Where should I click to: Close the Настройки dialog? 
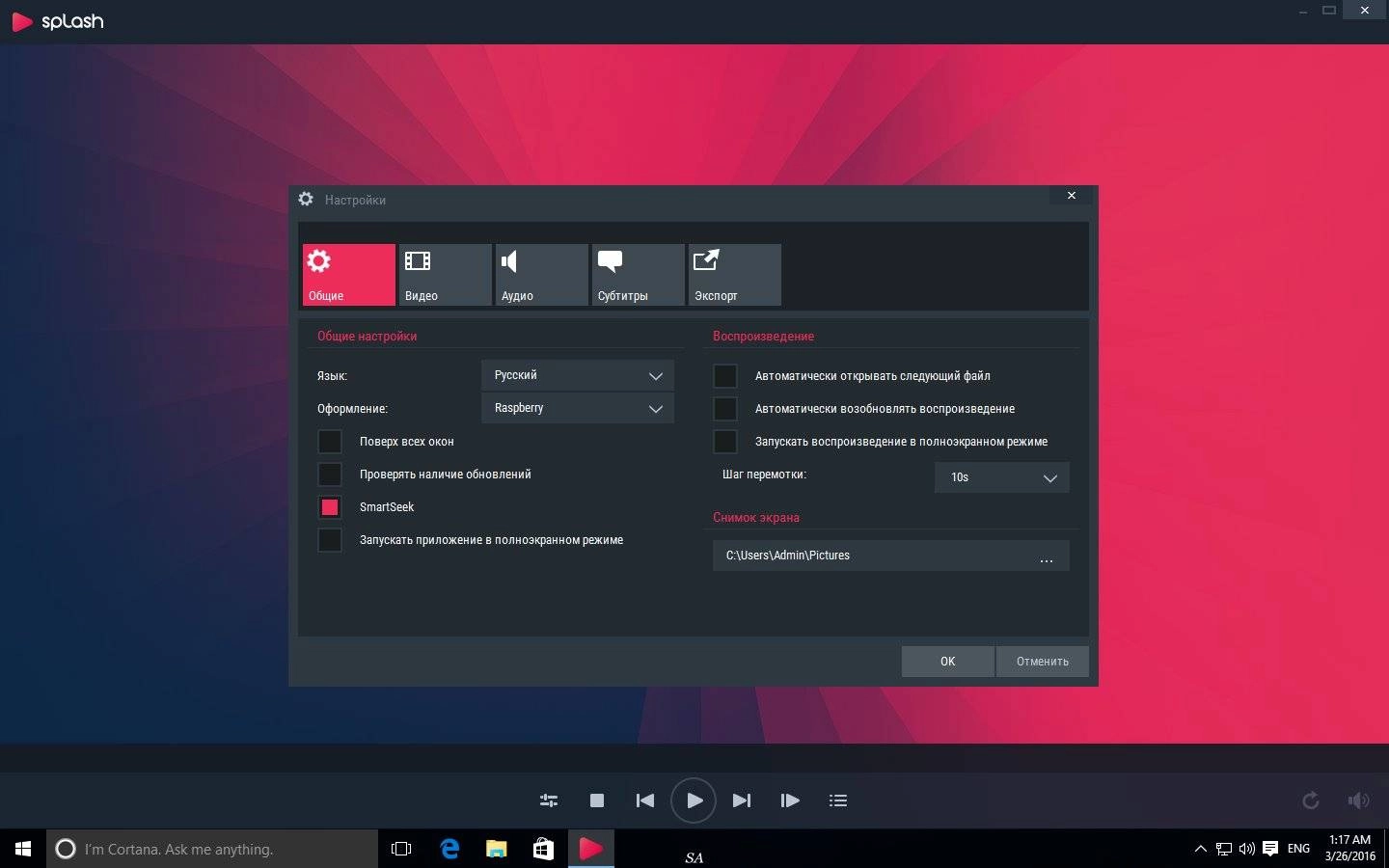1072,196
